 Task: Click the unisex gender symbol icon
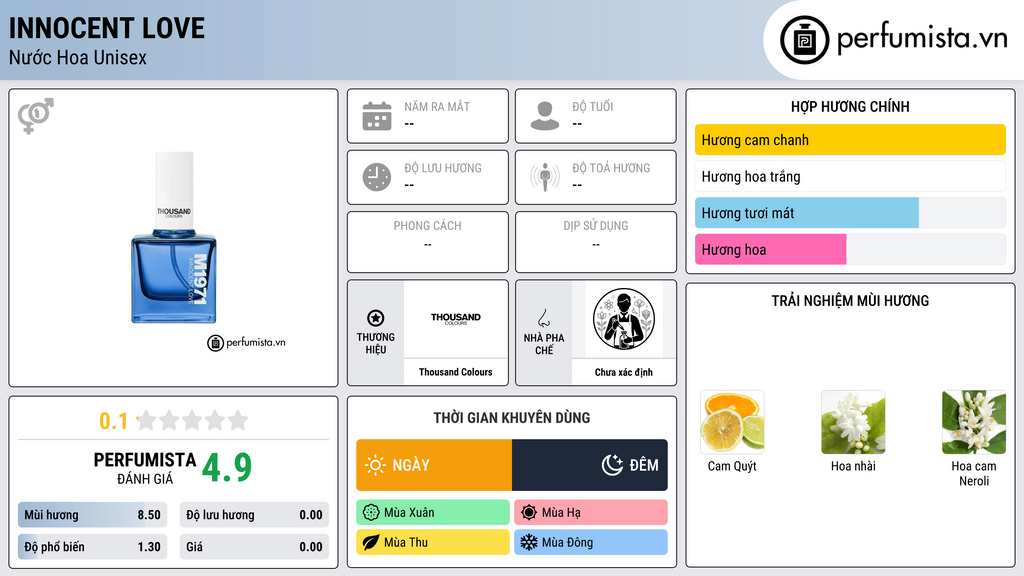click(36, 116)
